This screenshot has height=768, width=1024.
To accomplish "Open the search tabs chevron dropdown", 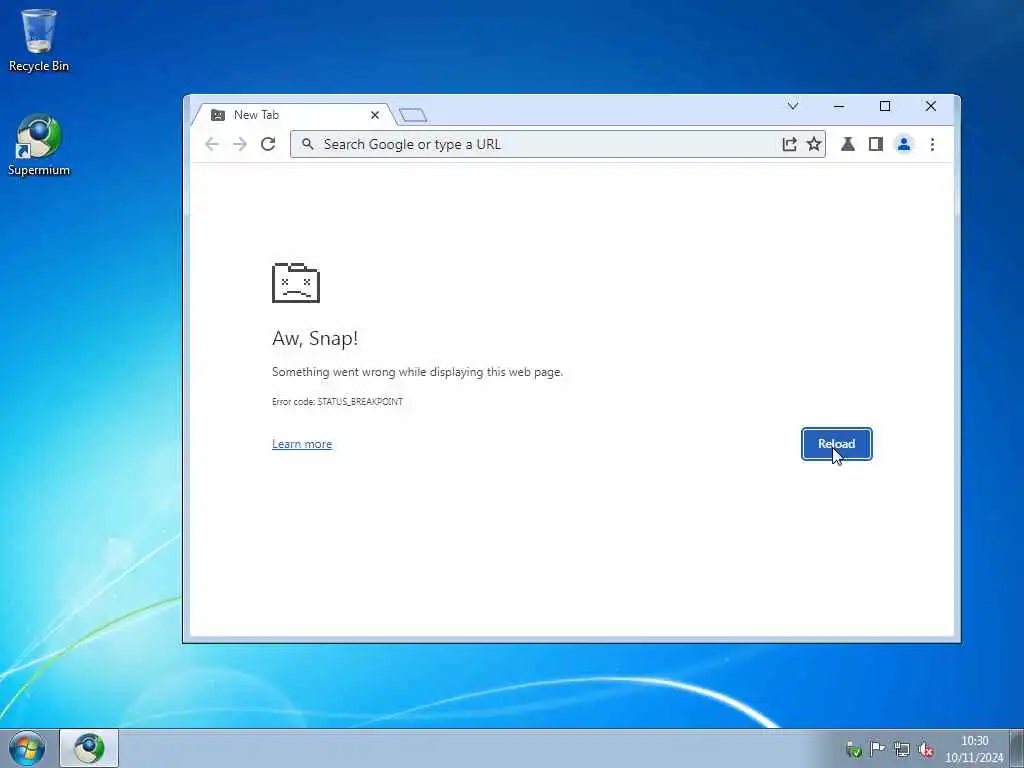I will tap(793, 106).
